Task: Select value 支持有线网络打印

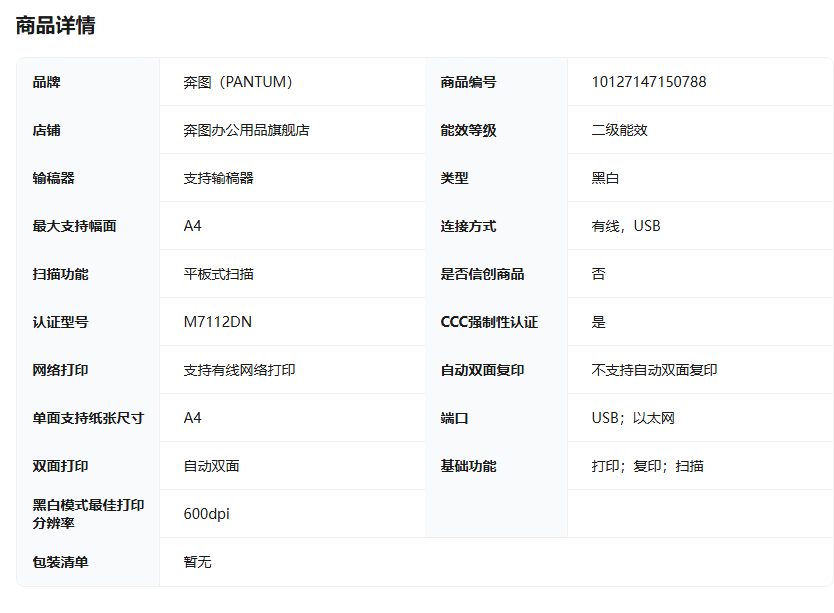Action: pos(239,370)
